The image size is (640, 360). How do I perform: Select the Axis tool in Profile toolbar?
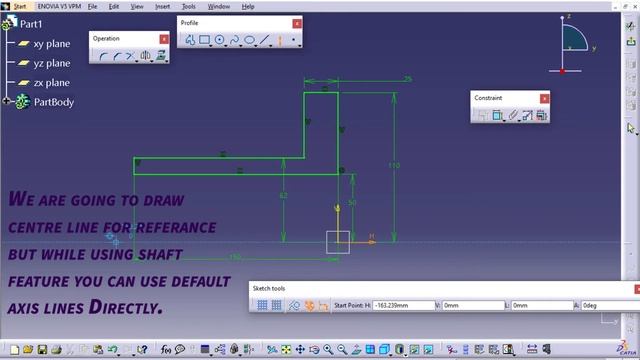pyautogui.click(x=280, y=40)
